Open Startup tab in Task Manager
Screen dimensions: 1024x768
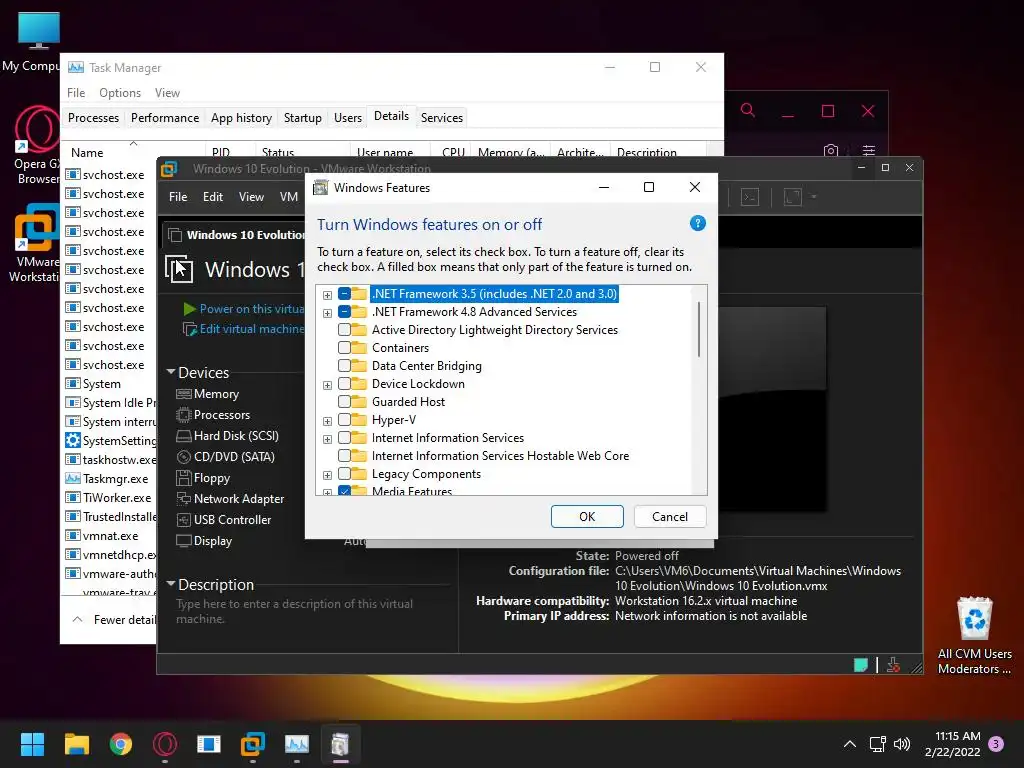tap(302, 118)
